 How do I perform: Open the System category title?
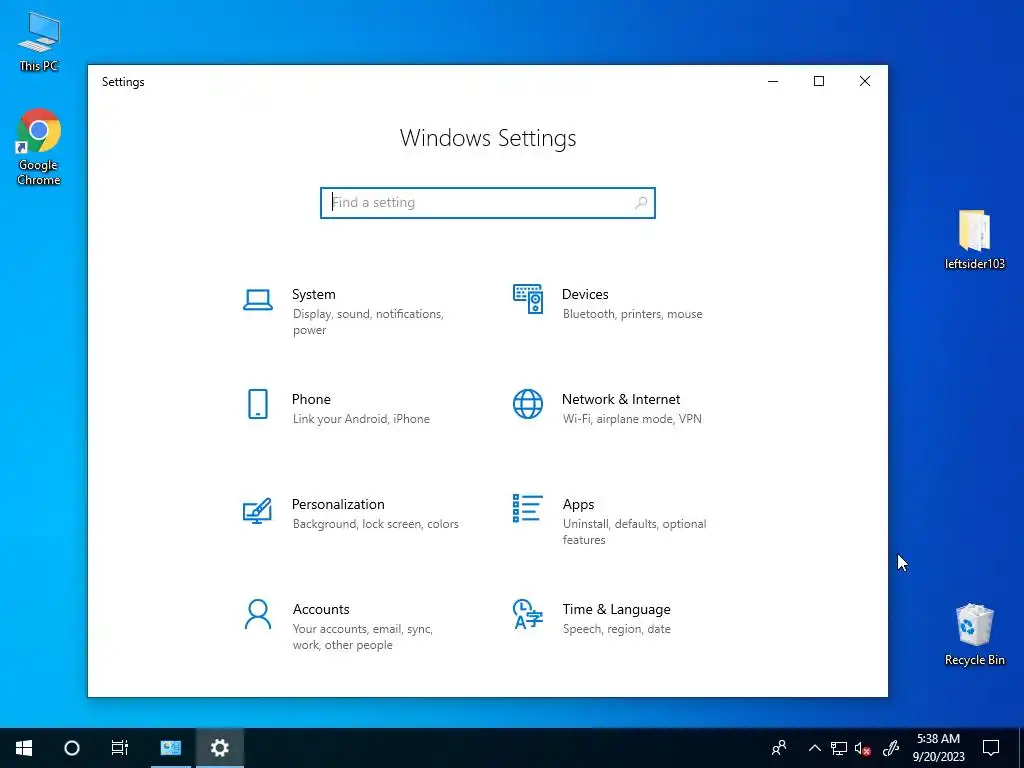click(313, 294)
